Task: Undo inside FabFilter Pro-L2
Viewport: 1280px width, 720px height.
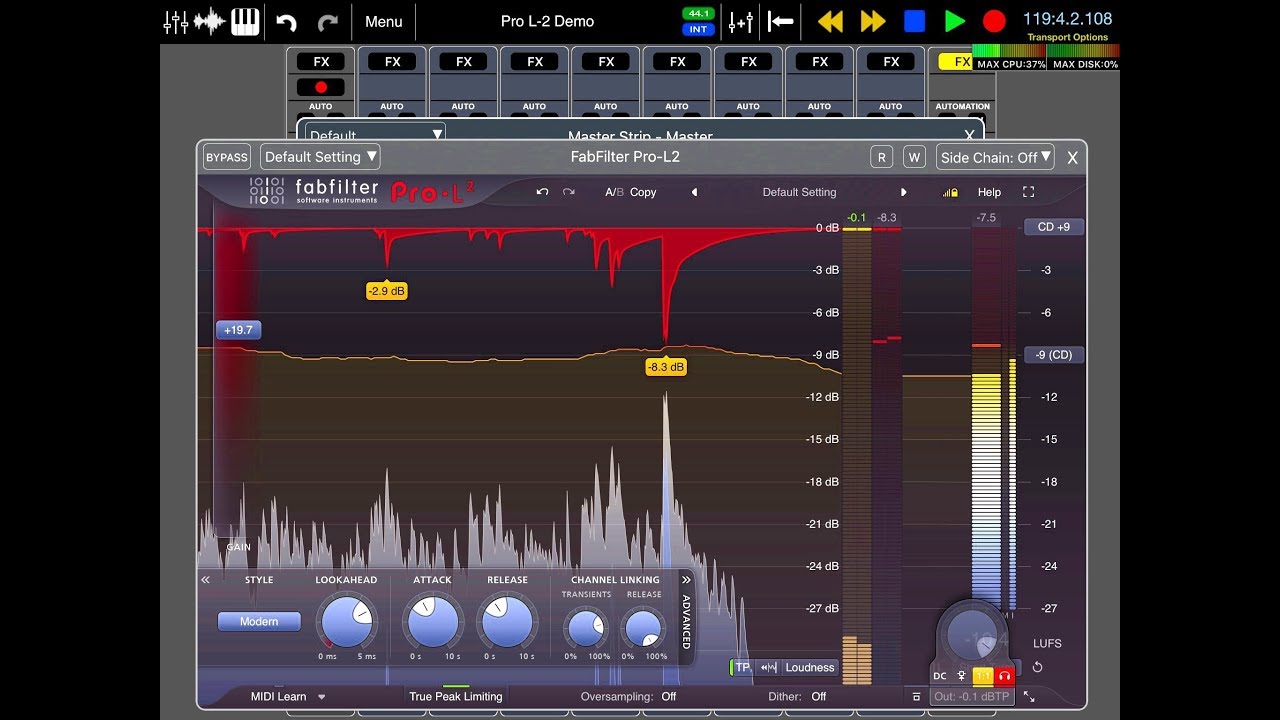Action: point(542,192)
